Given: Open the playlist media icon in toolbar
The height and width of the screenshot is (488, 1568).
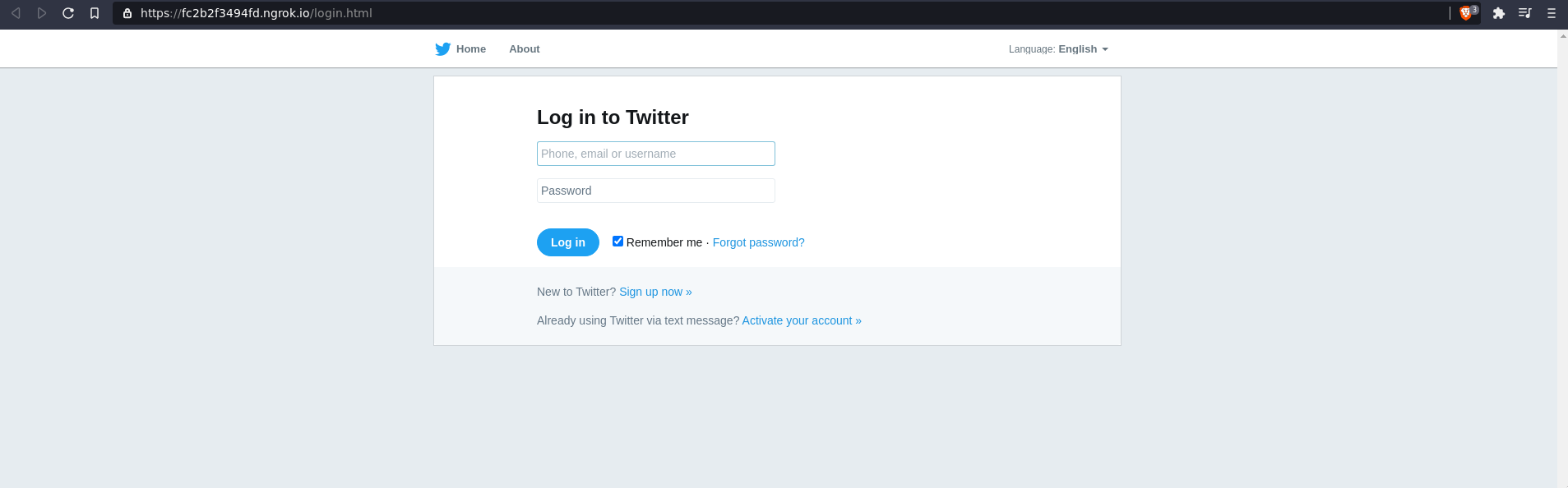Looking at the screenshot, I should [1525, 13].
